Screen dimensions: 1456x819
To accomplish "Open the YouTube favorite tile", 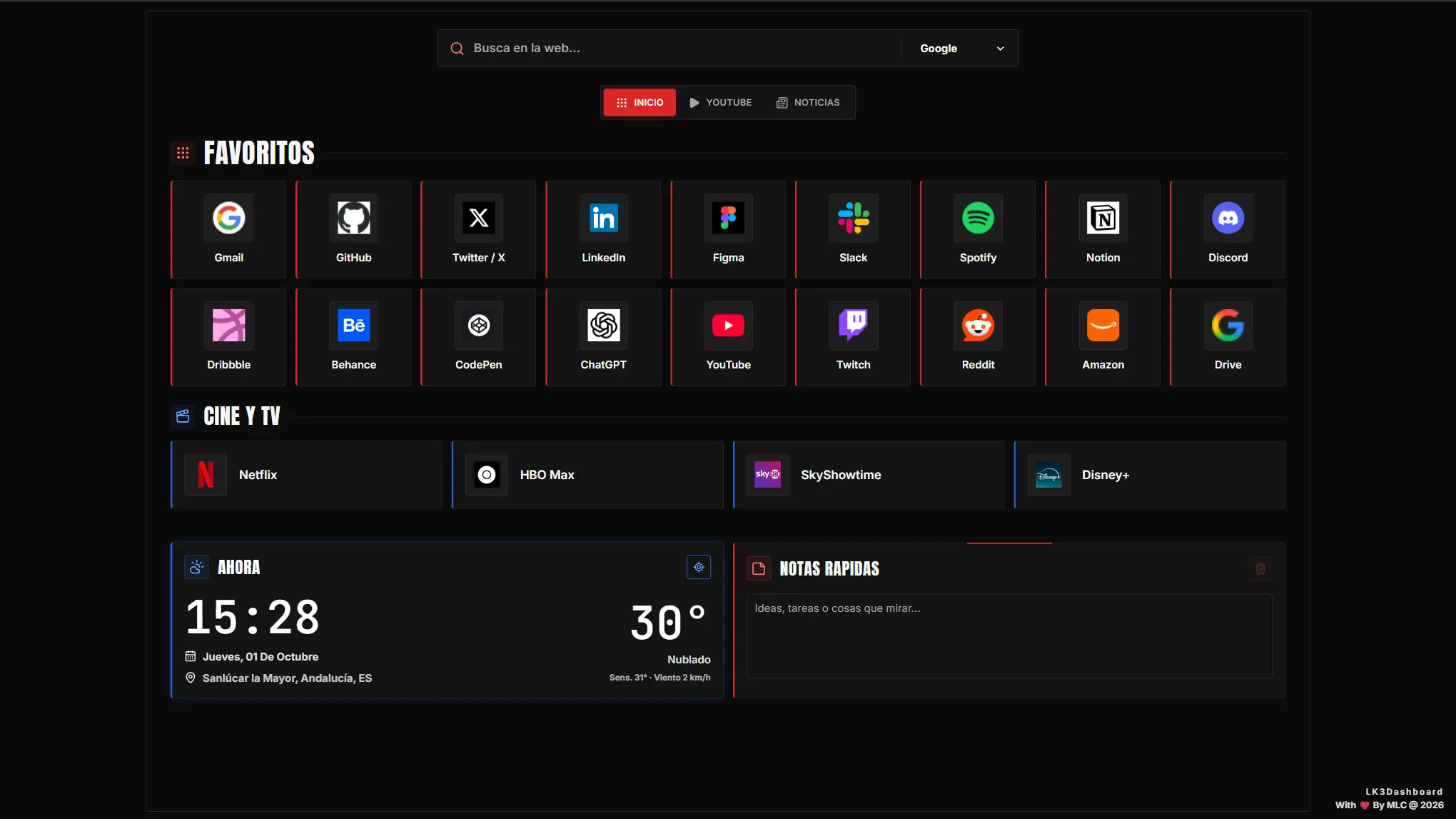I will coord(728,337).
